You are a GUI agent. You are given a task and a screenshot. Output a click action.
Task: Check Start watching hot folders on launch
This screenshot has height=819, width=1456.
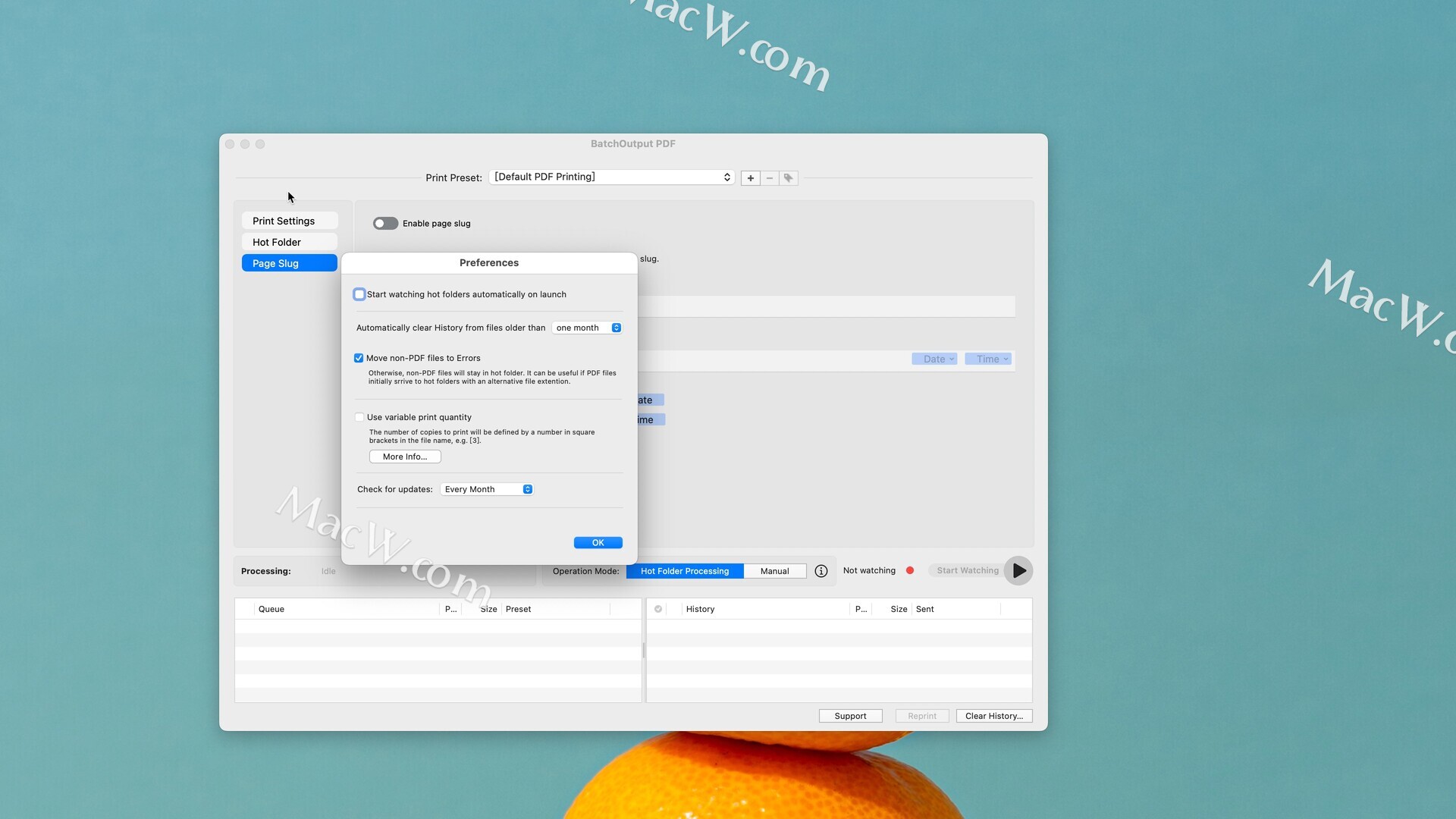click(359, 294)
